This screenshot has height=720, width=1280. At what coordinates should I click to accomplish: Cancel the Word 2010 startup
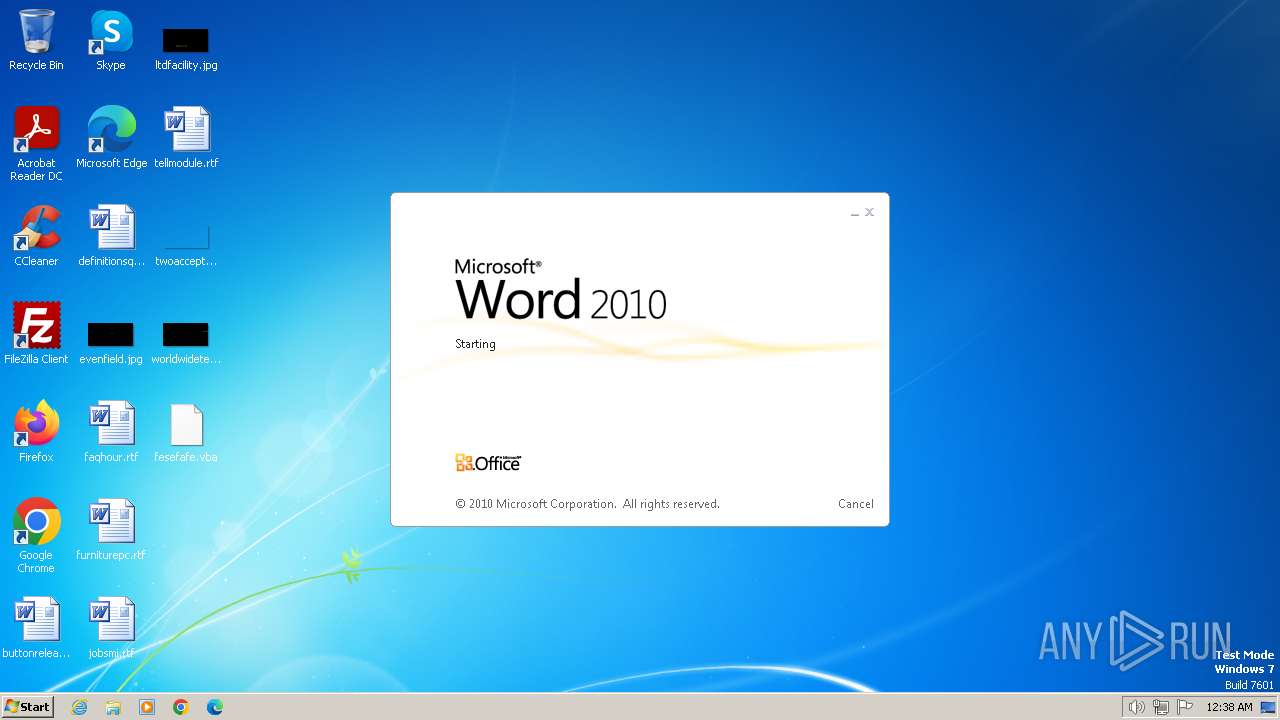click(x=856, y=504)
